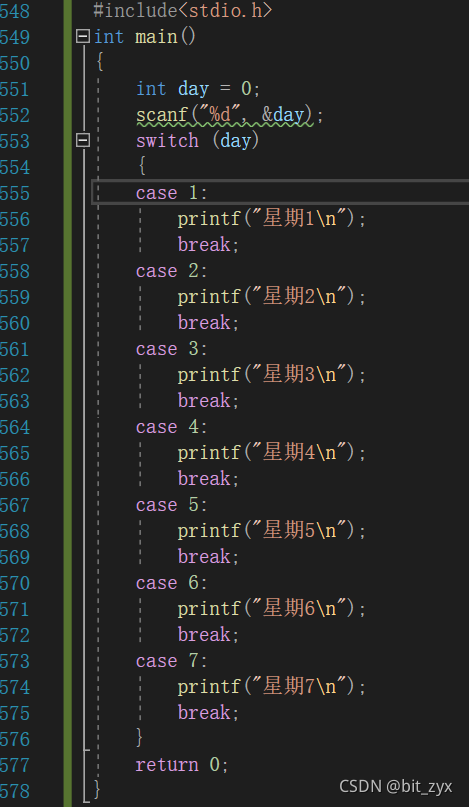This screenshot has height=807, width=469.
Task: Click line number 555 in gutter
Action: [15, 193]
